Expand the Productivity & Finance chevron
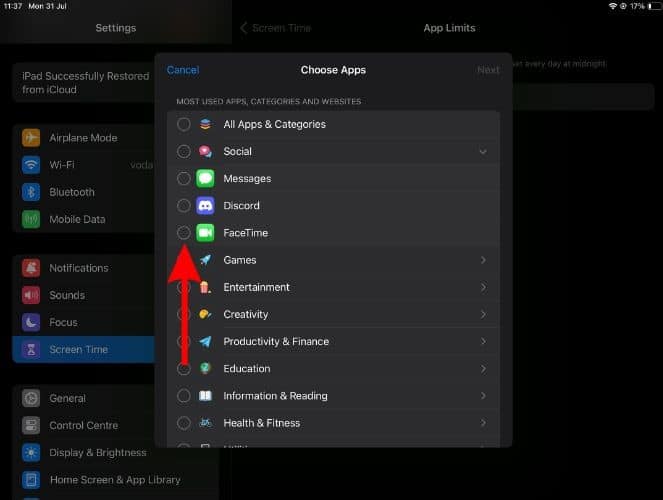This screenshot has height=500, width=663. (483, 342)
